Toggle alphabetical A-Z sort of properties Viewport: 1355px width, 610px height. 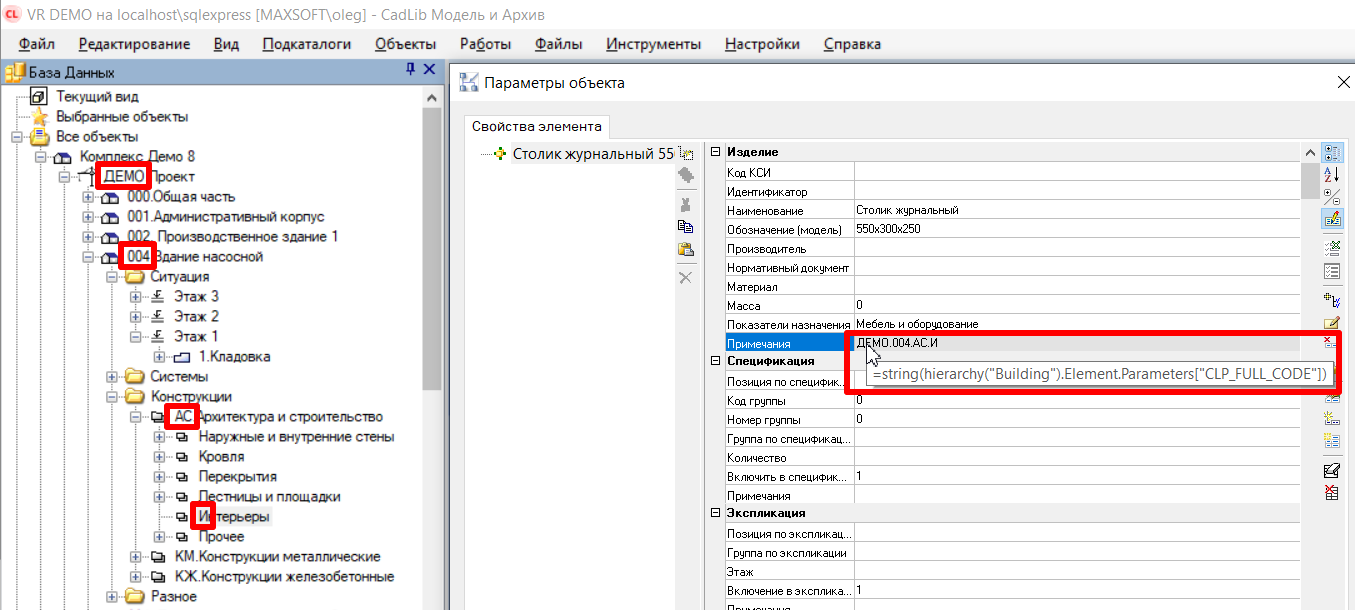coord(1332,175)
